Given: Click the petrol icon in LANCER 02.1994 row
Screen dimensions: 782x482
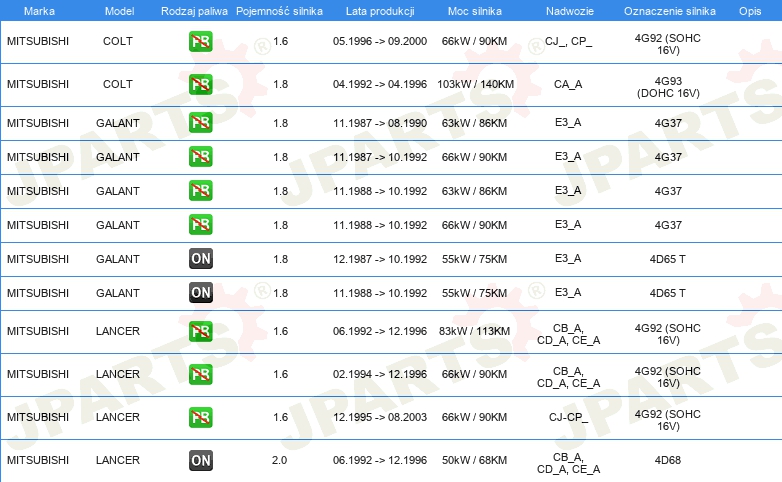Looking at the screenshot, I should pyautogui.click(x=200, y=374).
